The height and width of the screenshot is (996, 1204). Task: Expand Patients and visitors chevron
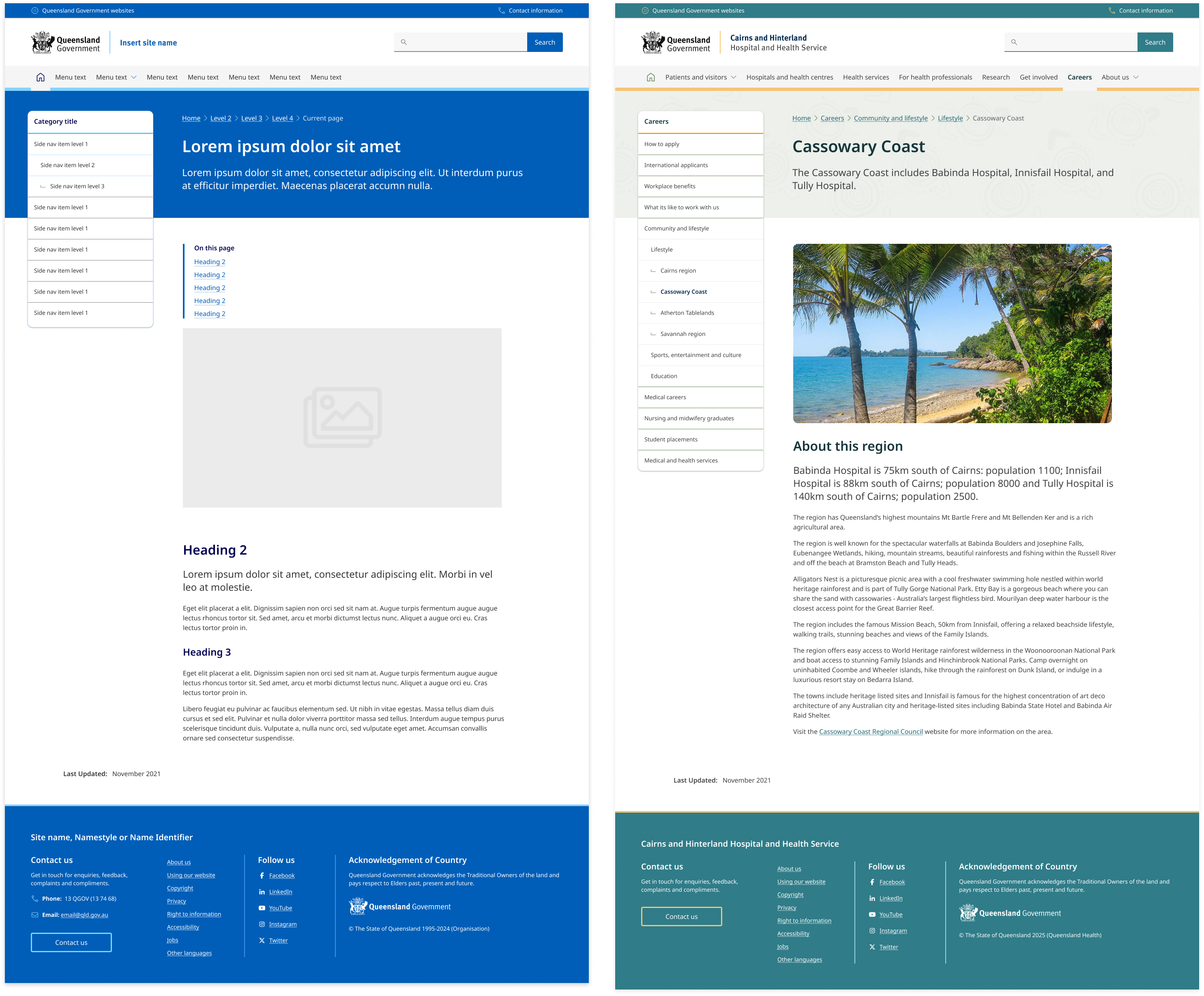(x=733, y=77)
